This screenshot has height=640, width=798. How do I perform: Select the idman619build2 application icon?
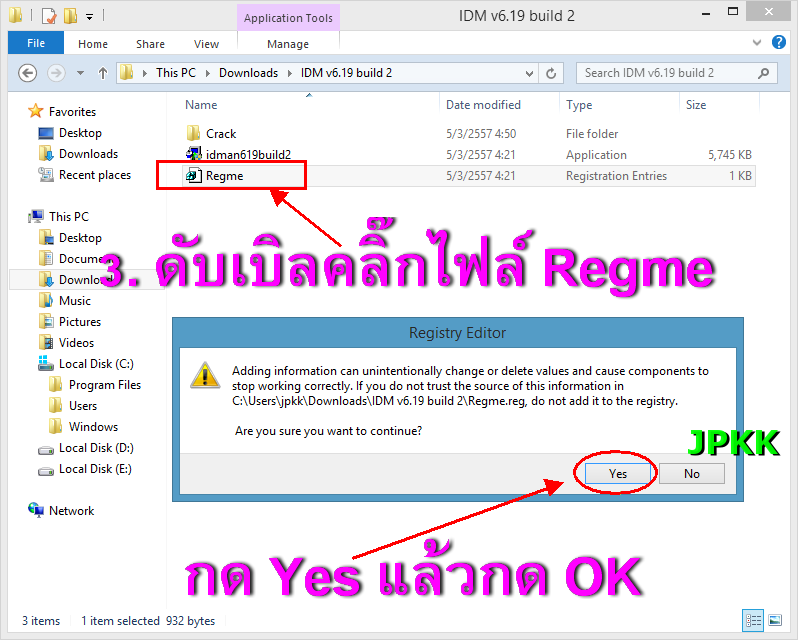193,154
